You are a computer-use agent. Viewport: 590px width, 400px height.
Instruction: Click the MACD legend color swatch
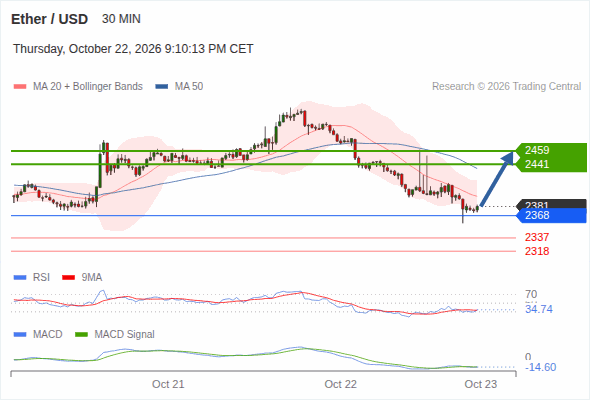click(20, 335)
